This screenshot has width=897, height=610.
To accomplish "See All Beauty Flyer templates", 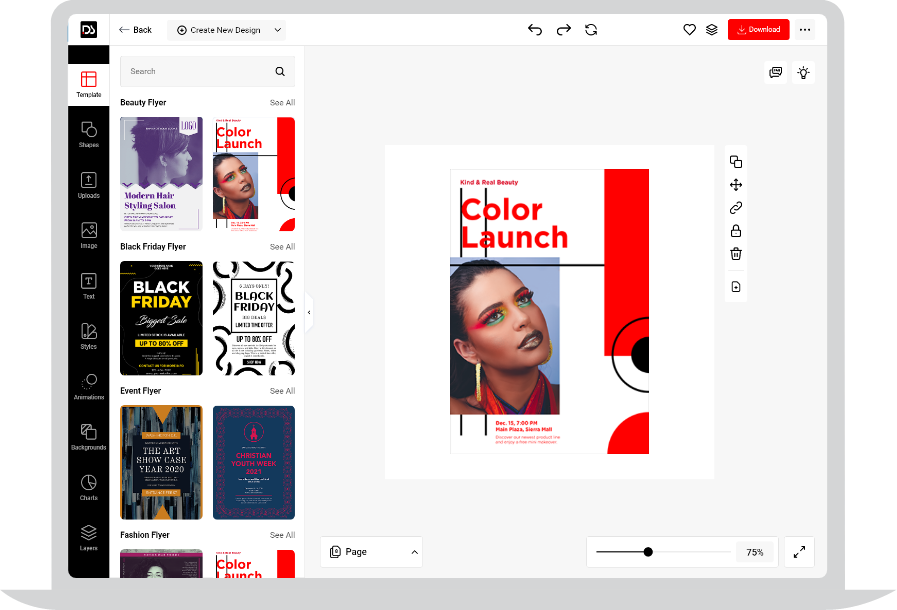I will pos(283,102).
